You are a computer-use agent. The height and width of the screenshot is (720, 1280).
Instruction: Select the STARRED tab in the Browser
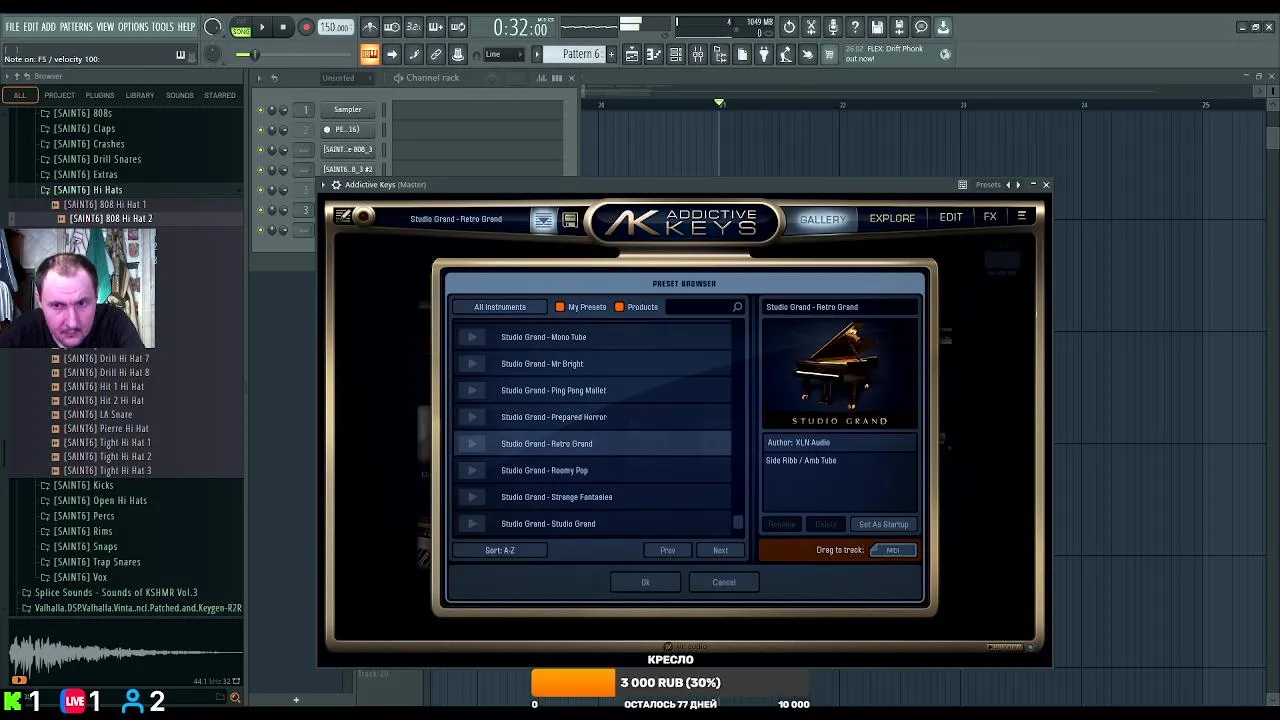coord(220,95)
